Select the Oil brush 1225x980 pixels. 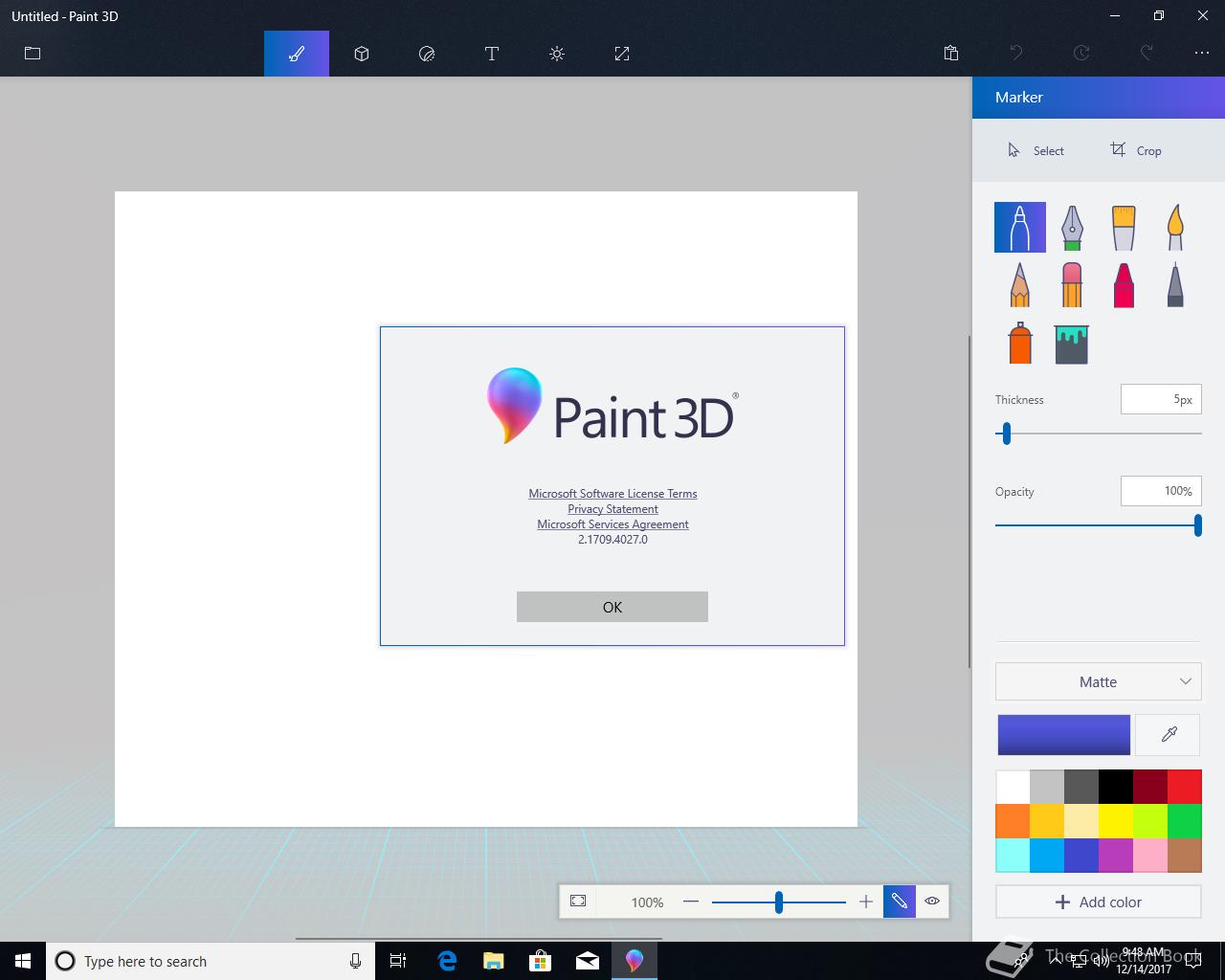[1124, 228]
